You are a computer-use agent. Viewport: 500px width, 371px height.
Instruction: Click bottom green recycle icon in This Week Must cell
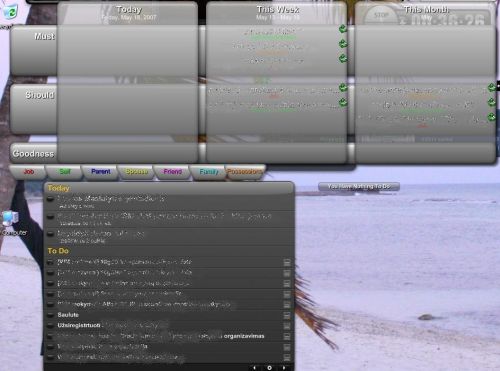click(x=343, y=59)
